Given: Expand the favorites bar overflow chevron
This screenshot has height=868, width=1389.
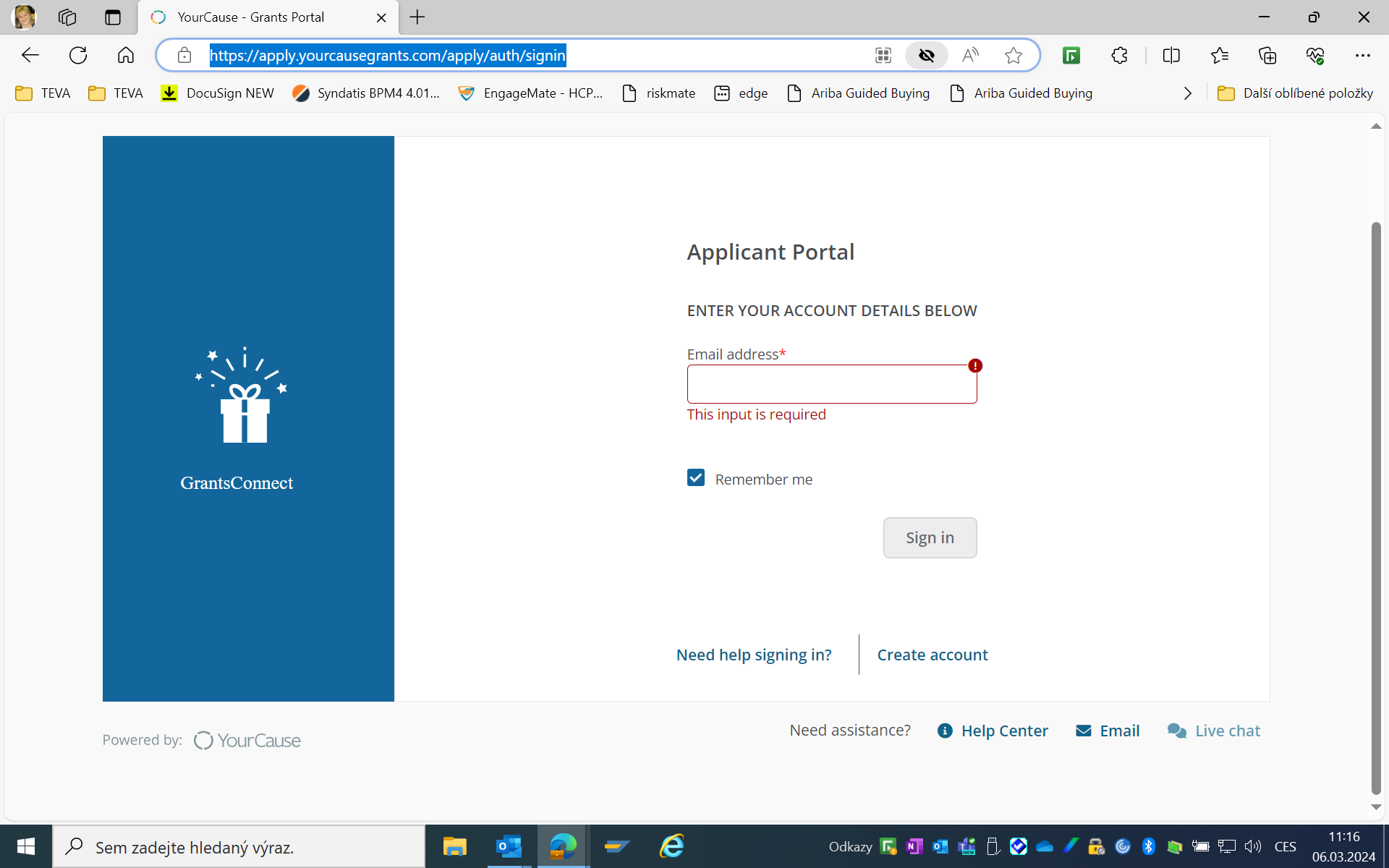Looking at the screenshot, I should 1187,93.
